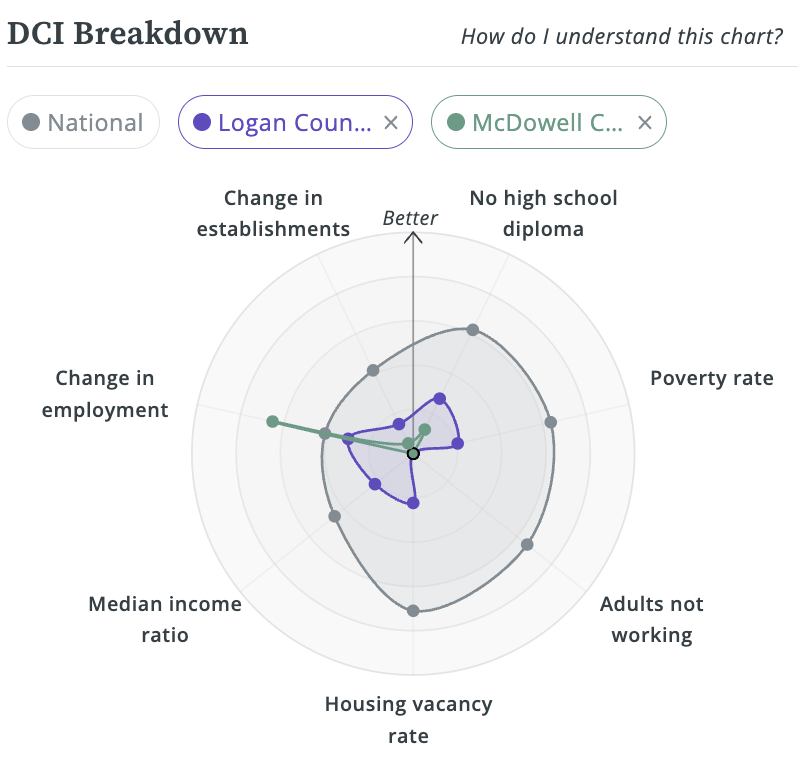798x762 pixels.
Task: Click Logan County's Housing vacancy purple point
Action: tap(413, 503)
